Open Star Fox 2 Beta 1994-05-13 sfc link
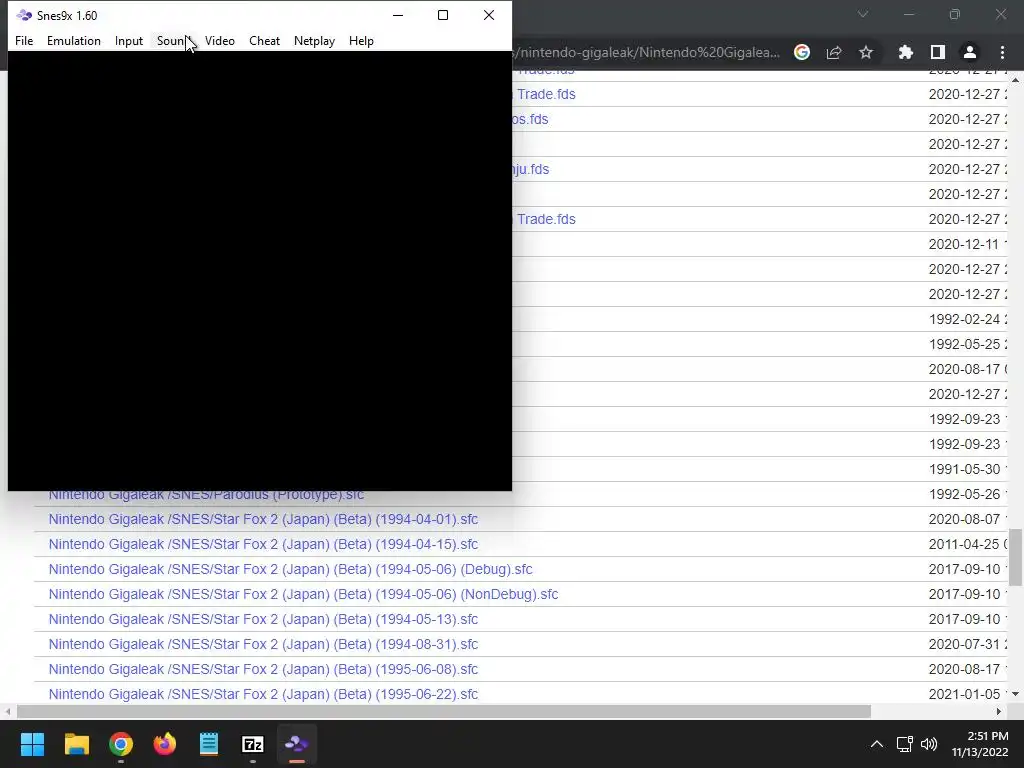Image resolution: width=1024 pixels, height=768 pixels. pyautogui.click(x=263, y=619)
